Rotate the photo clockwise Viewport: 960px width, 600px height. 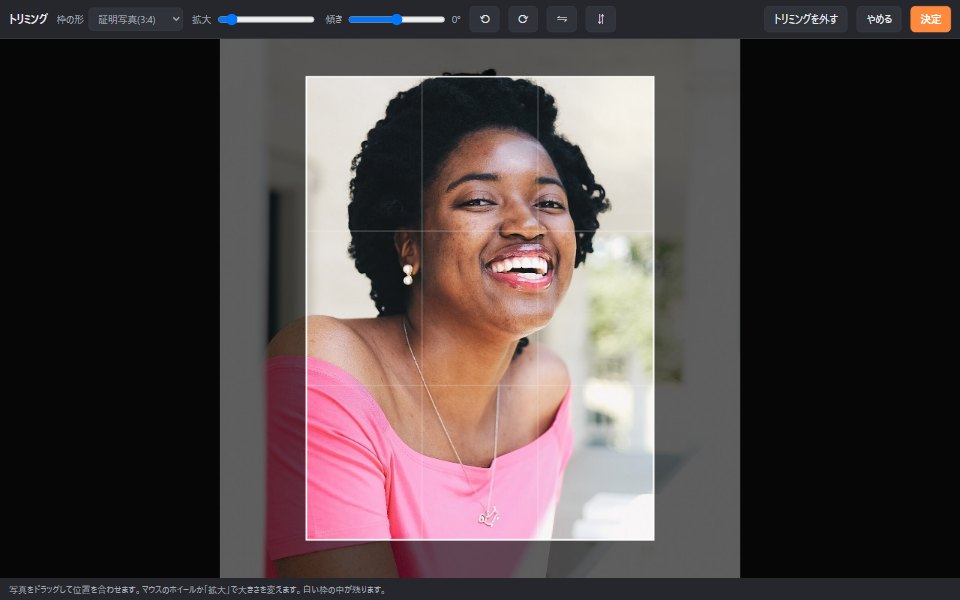[523, 19]
